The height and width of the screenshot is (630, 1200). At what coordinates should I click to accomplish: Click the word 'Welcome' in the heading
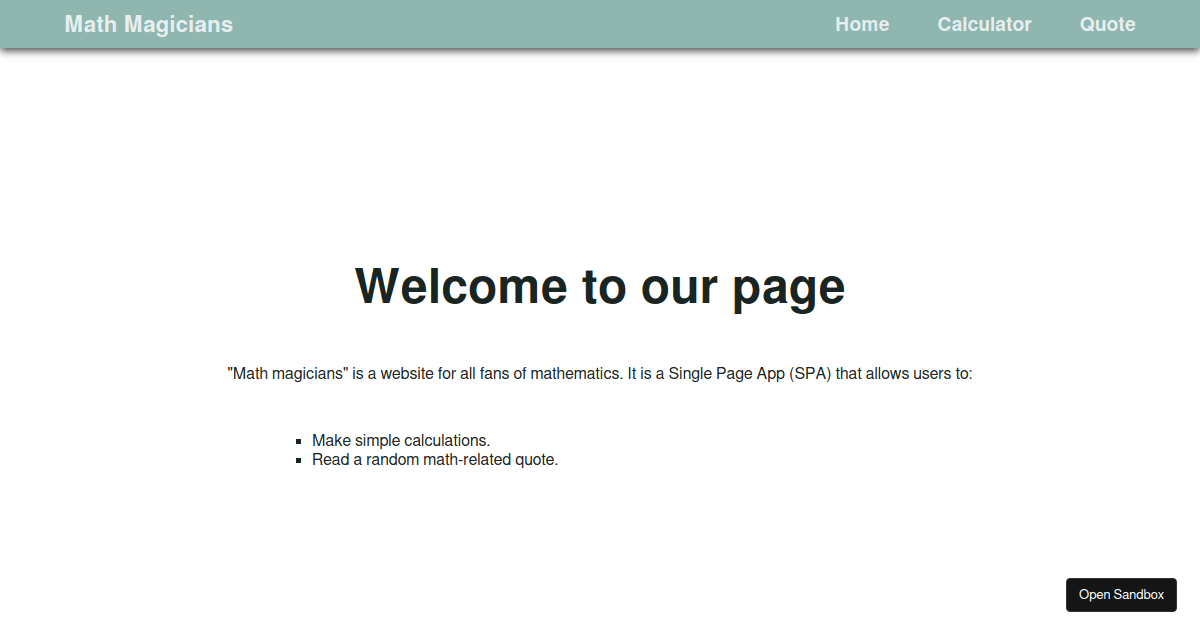[x=461, y=286]
